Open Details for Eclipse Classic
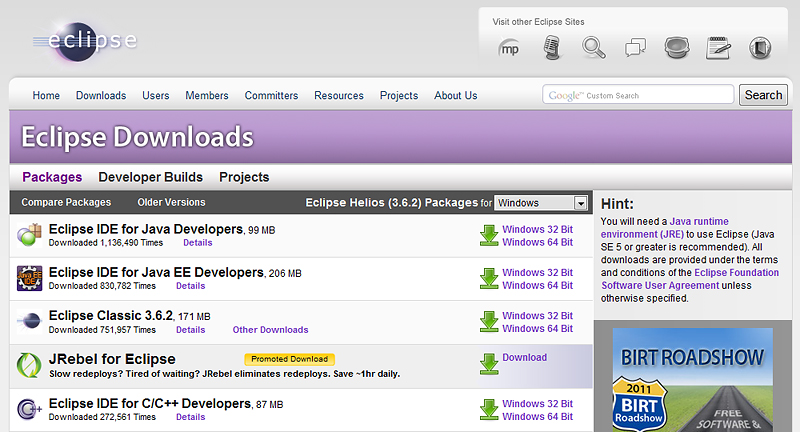 191,330
